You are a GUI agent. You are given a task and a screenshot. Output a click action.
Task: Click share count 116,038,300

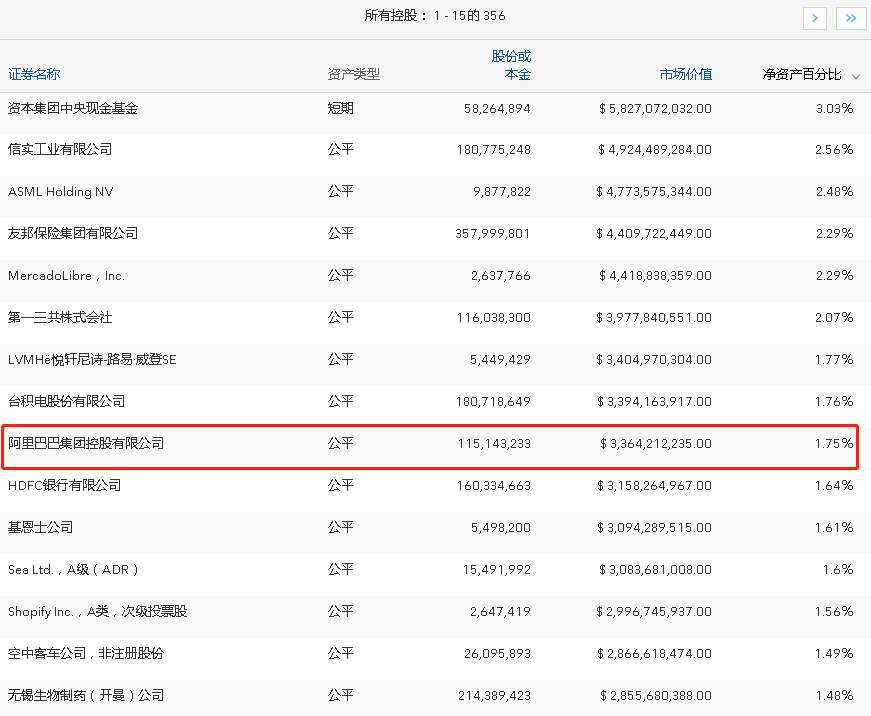tap(493, 317)
